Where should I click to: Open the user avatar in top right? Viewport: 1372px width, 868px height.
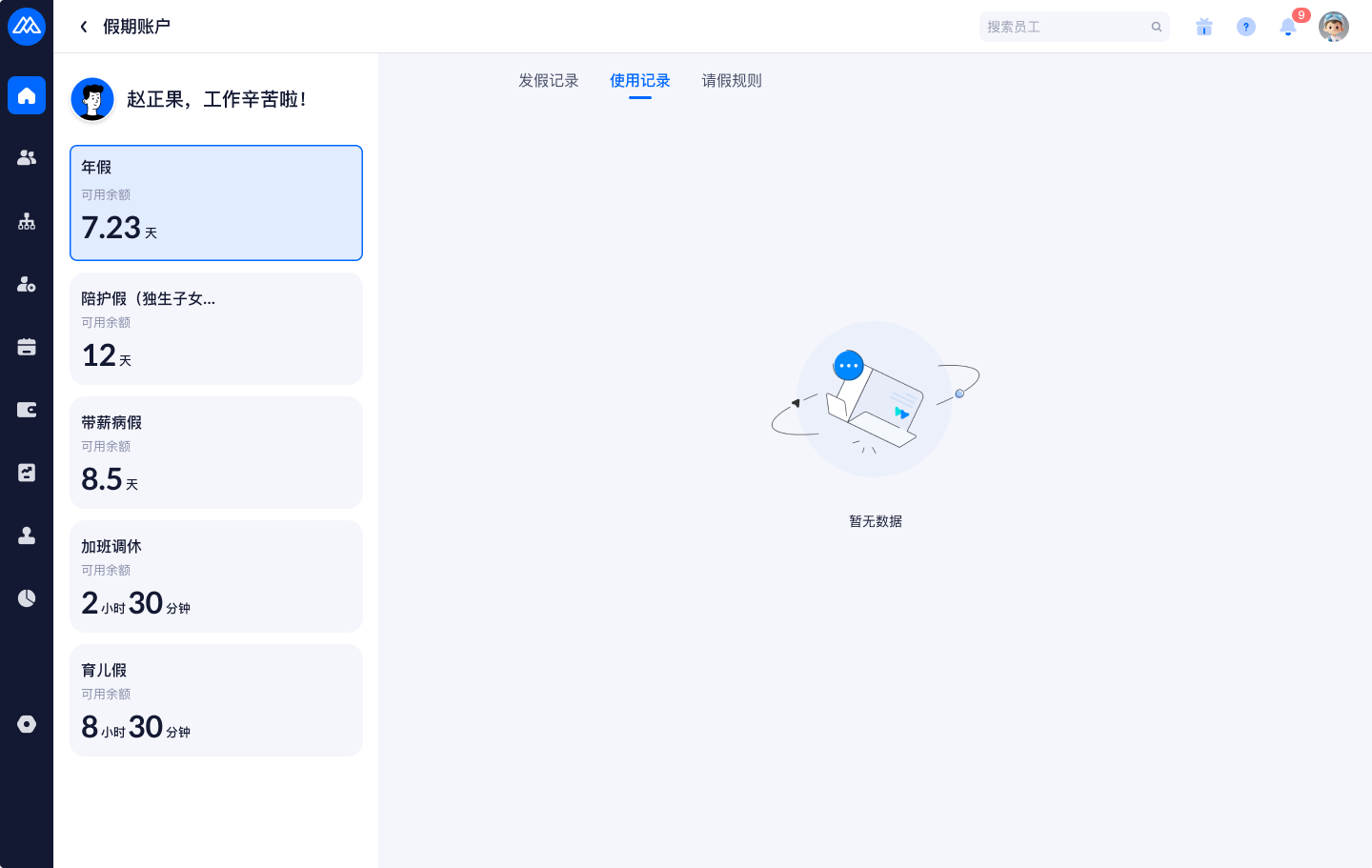click(x=1334, y=27)
